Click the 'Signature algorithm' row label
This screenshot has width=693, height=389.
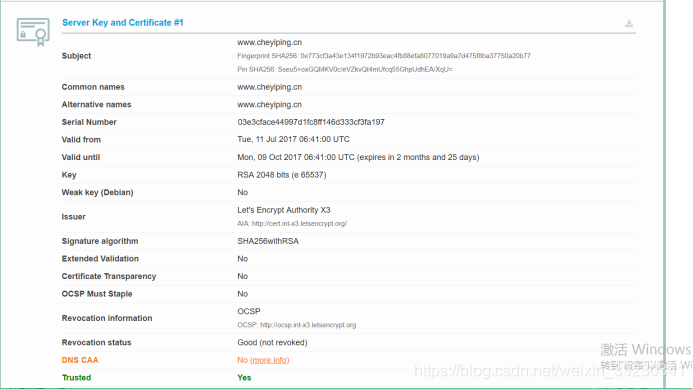point(100,241)
